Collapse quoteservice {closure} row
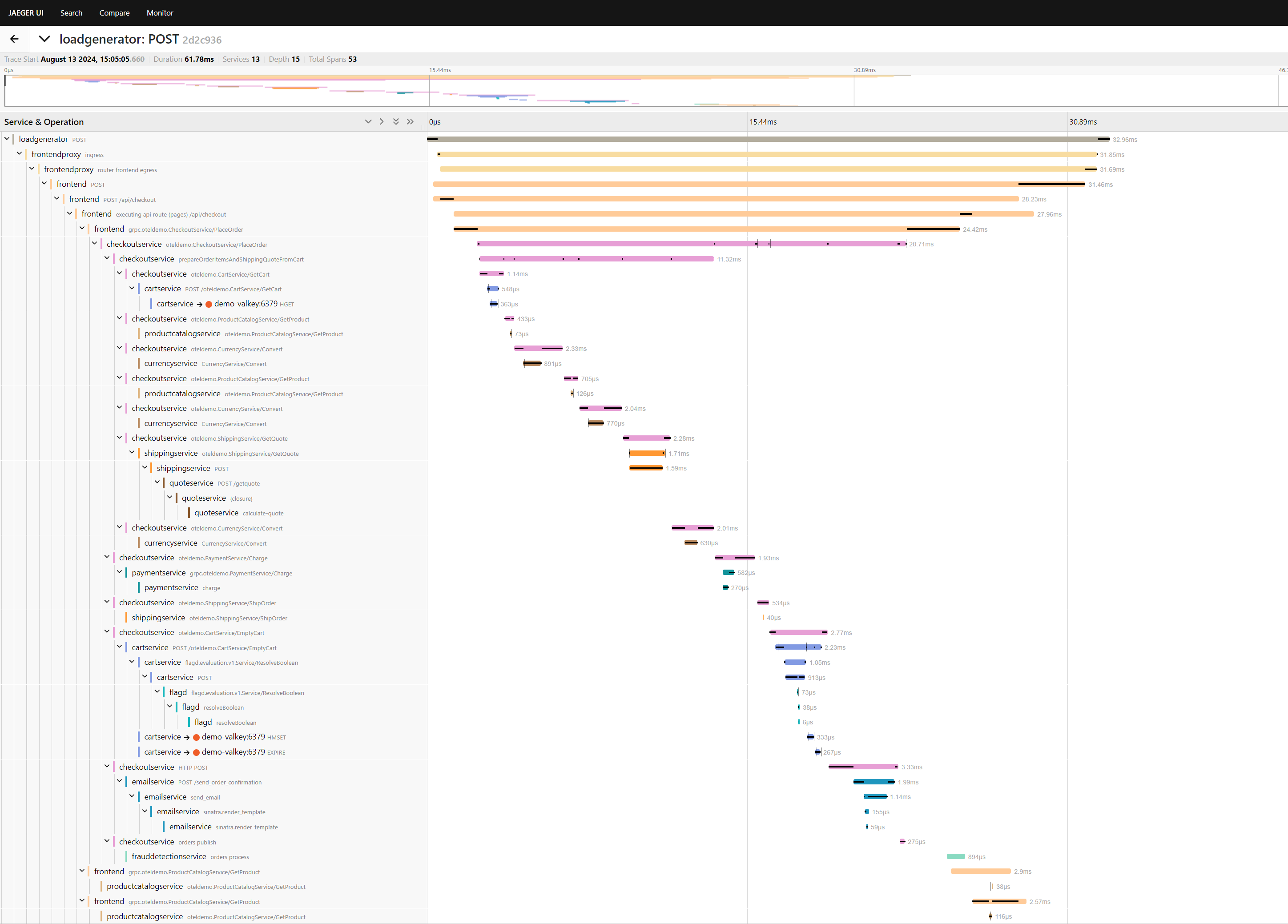The image size is (1288, 924). click(170, 497)
